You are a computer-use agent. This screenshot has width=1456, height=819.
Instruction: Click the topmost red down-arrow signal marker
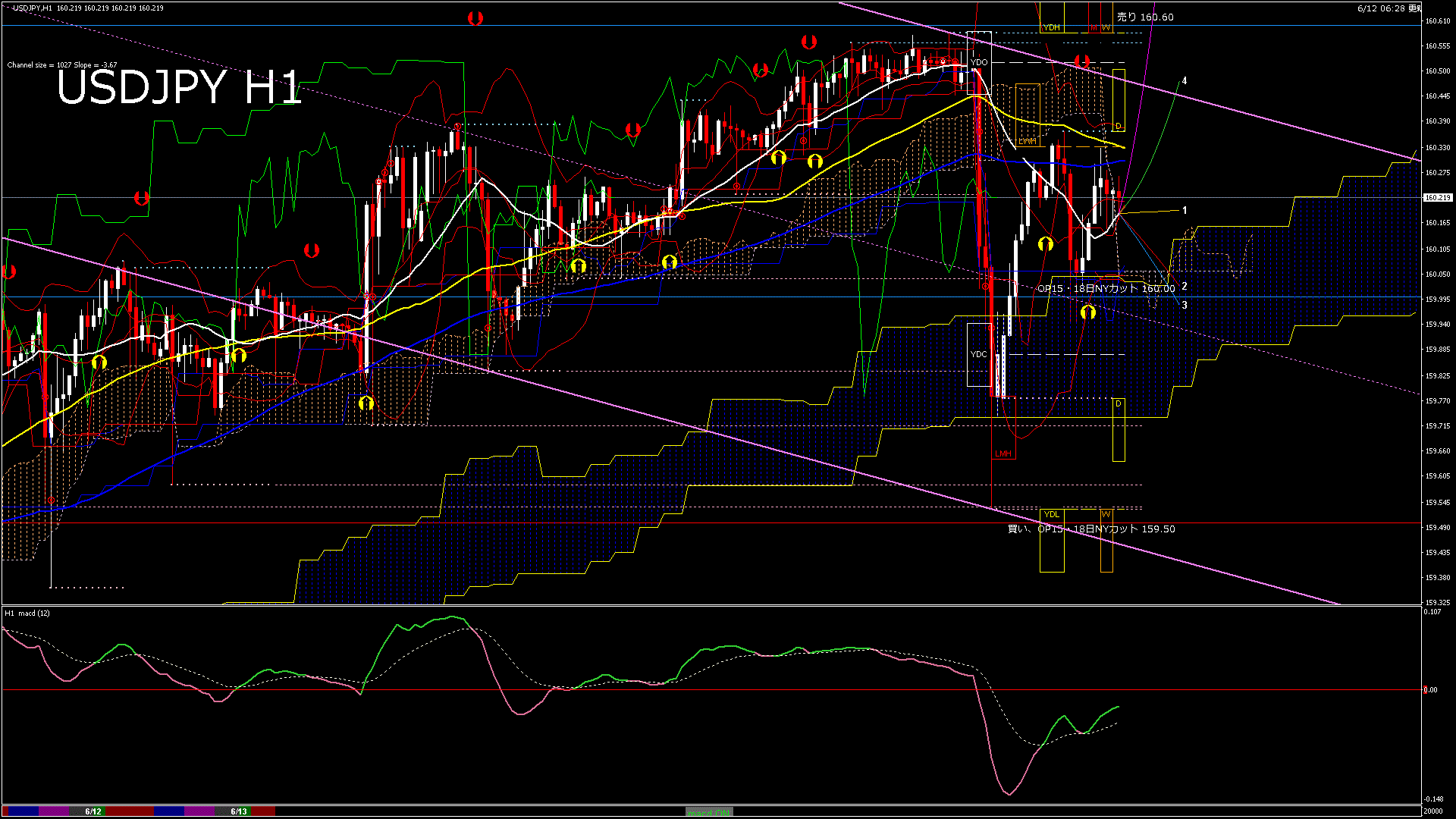coord(475,18)
